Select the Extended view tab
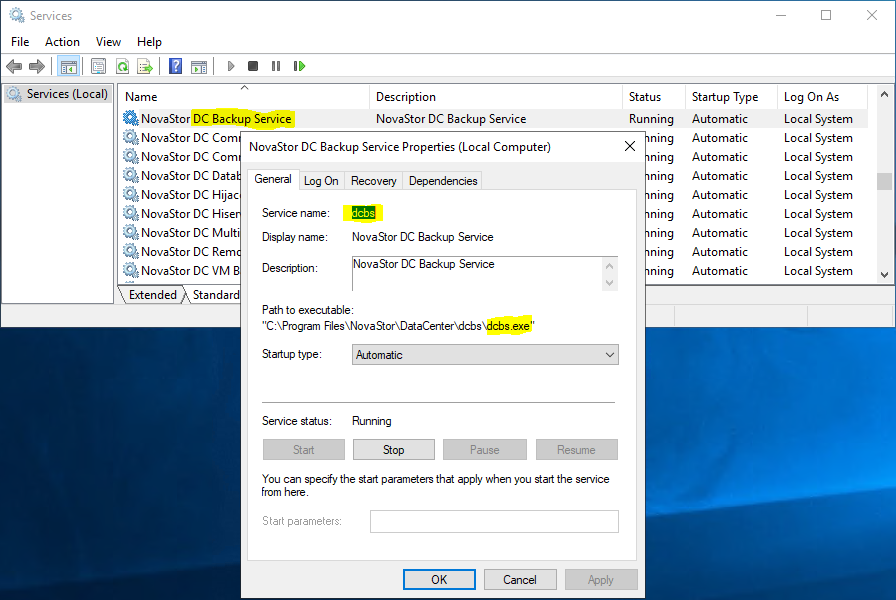Image resolution: width=896 pixels, height=600 pixels. (153, 295)
